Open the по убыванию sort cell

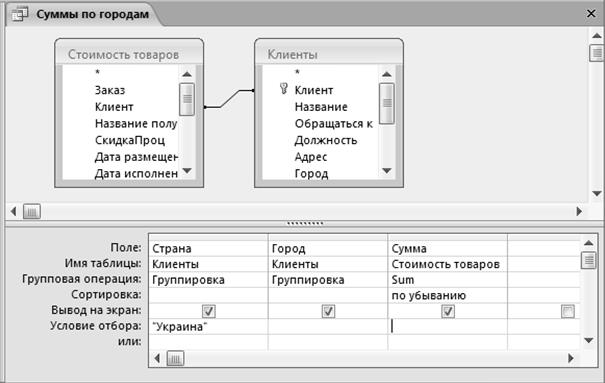(448, 295)
